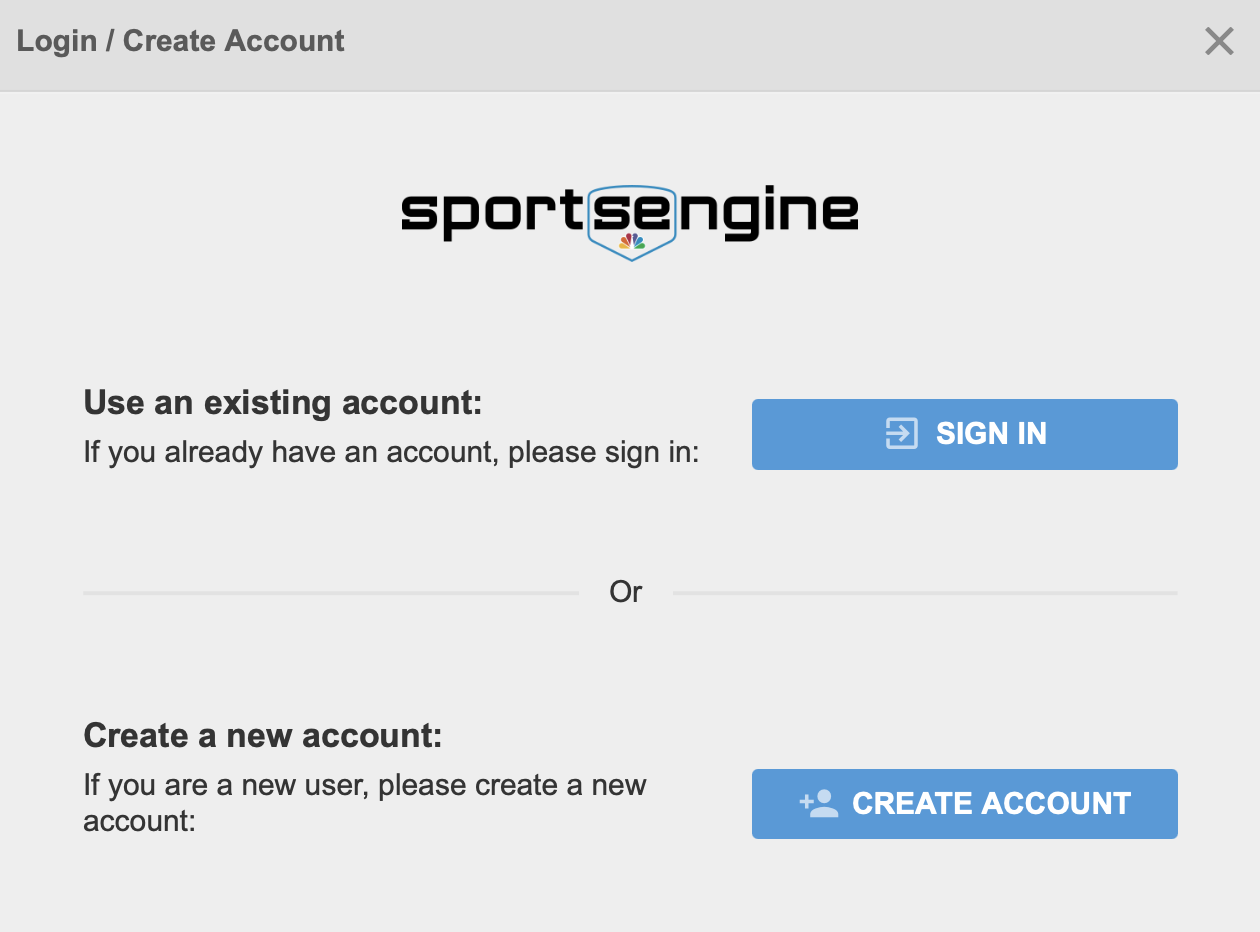Screen dimensions: 1260x932
Task: Click 'If you already have an account' text
Action: [x=391, y=452]
